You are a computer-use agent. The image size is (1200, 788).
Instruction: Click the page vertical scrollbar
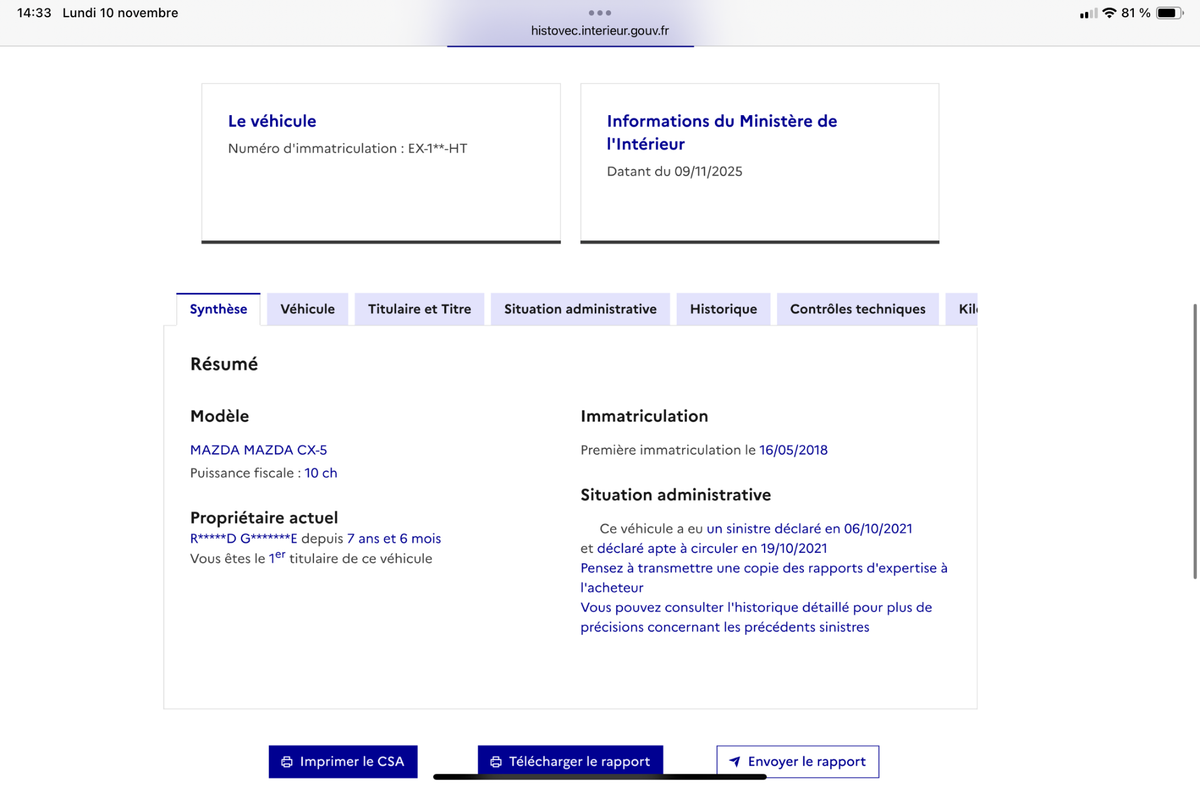click(x=1195, y=440)
